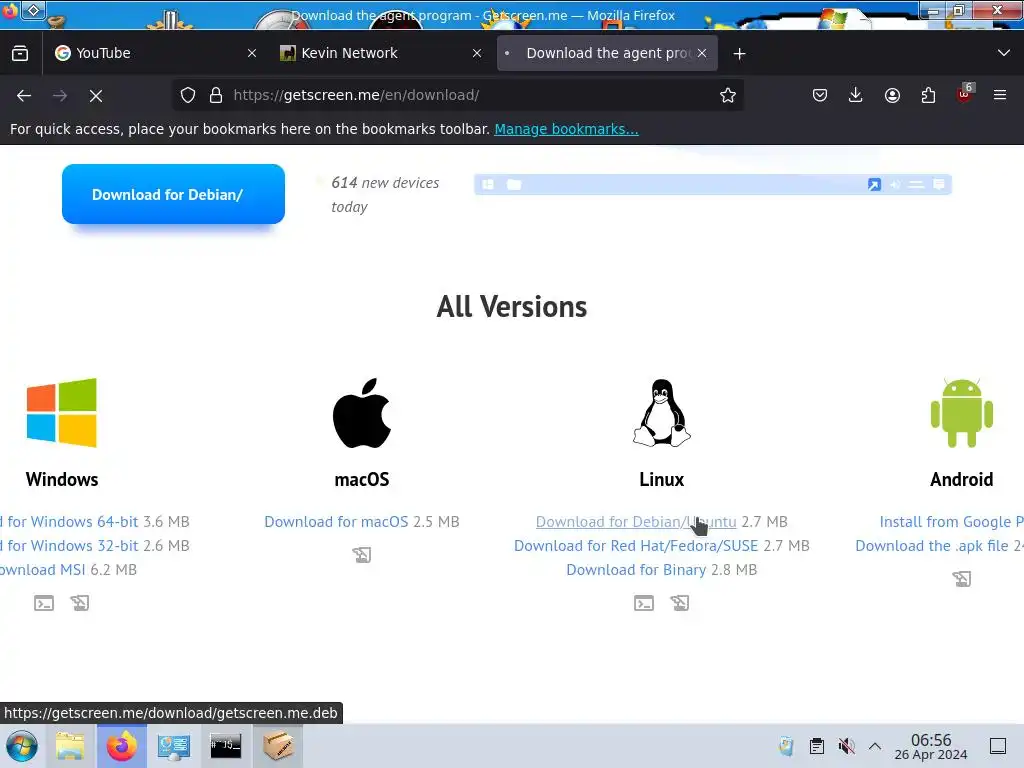Select the Download the agent program tab
Image resolution: width=1024 pixels, height=768 pixels.
(x=607, y=53)
